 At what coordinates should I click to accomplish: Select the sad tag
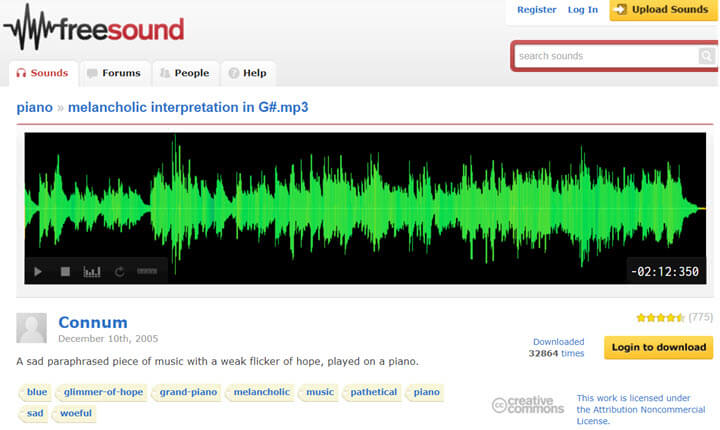pos(34,413)
